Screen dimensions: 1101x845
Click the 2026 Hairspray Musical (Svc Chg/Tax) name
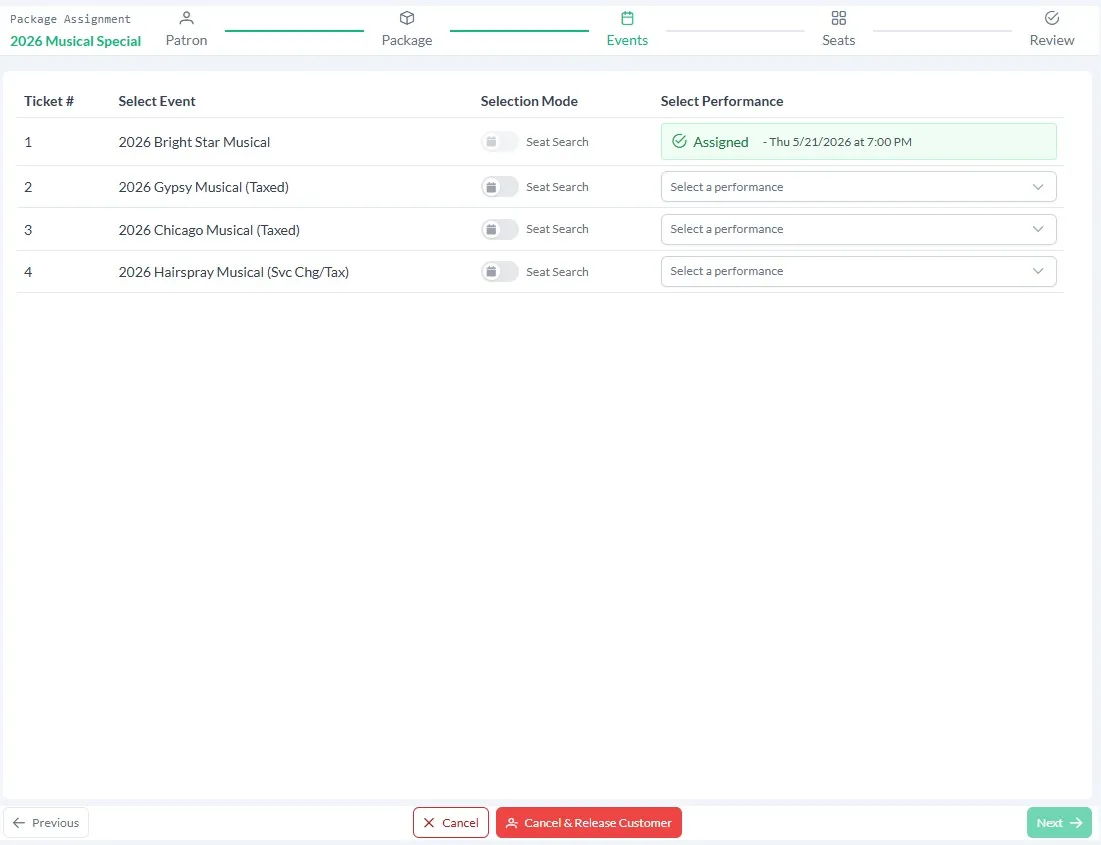(234, 272)
